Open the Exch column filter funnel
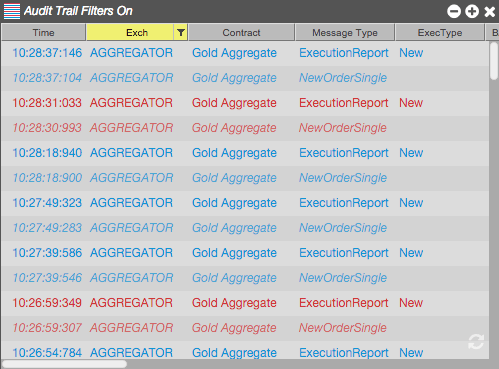The width and height of the screenshot is (499, 369). tap(181, 32)
